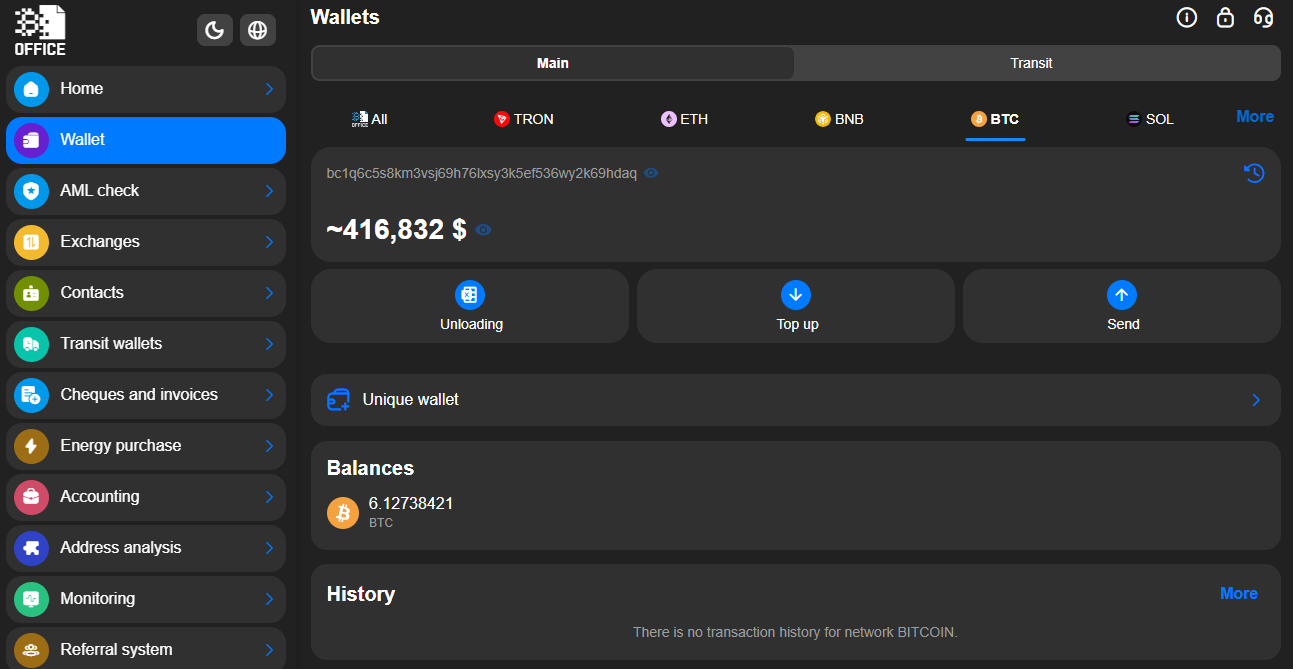Click the Send up-arrow icon

(x=1121, y=295)
